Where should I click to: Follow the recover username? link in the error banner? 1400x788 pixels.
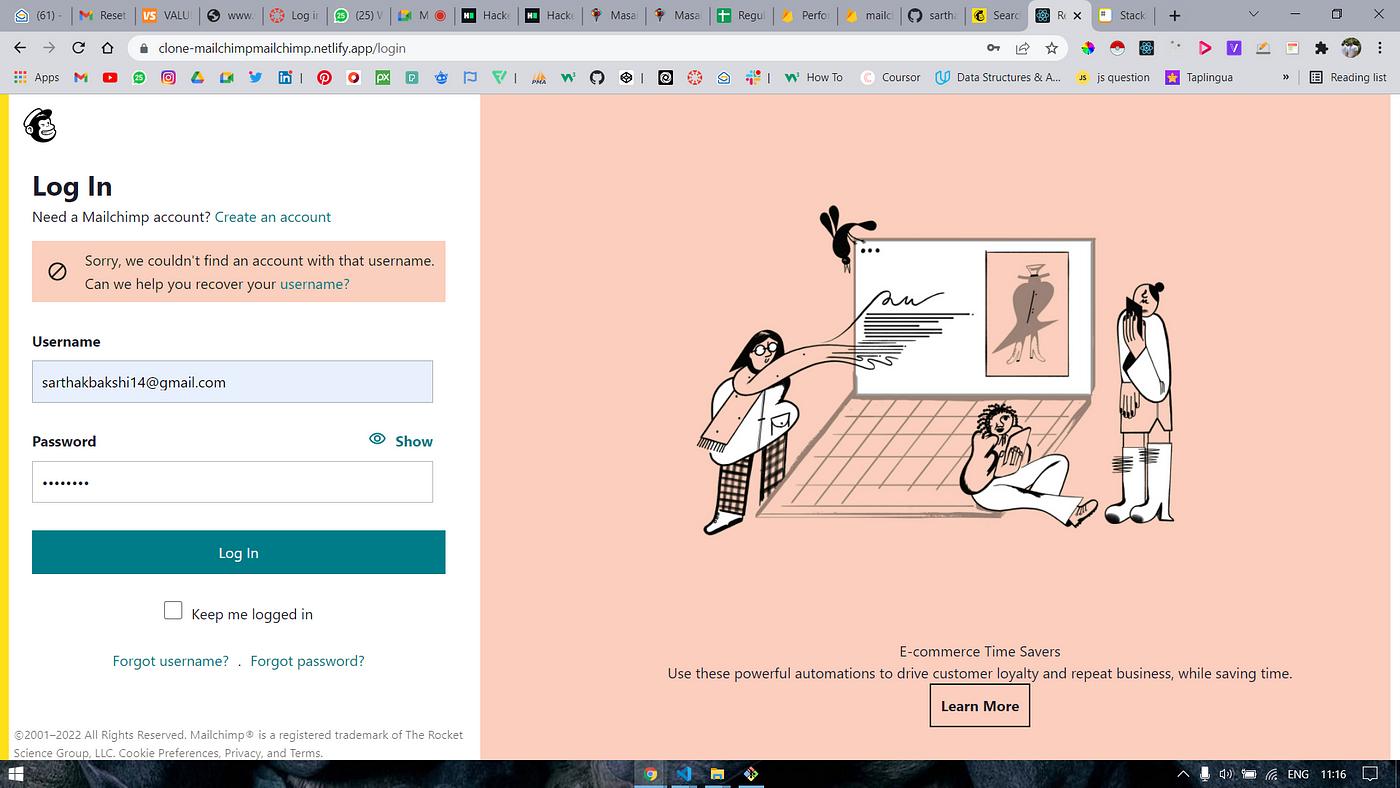[x=315, y=284]
